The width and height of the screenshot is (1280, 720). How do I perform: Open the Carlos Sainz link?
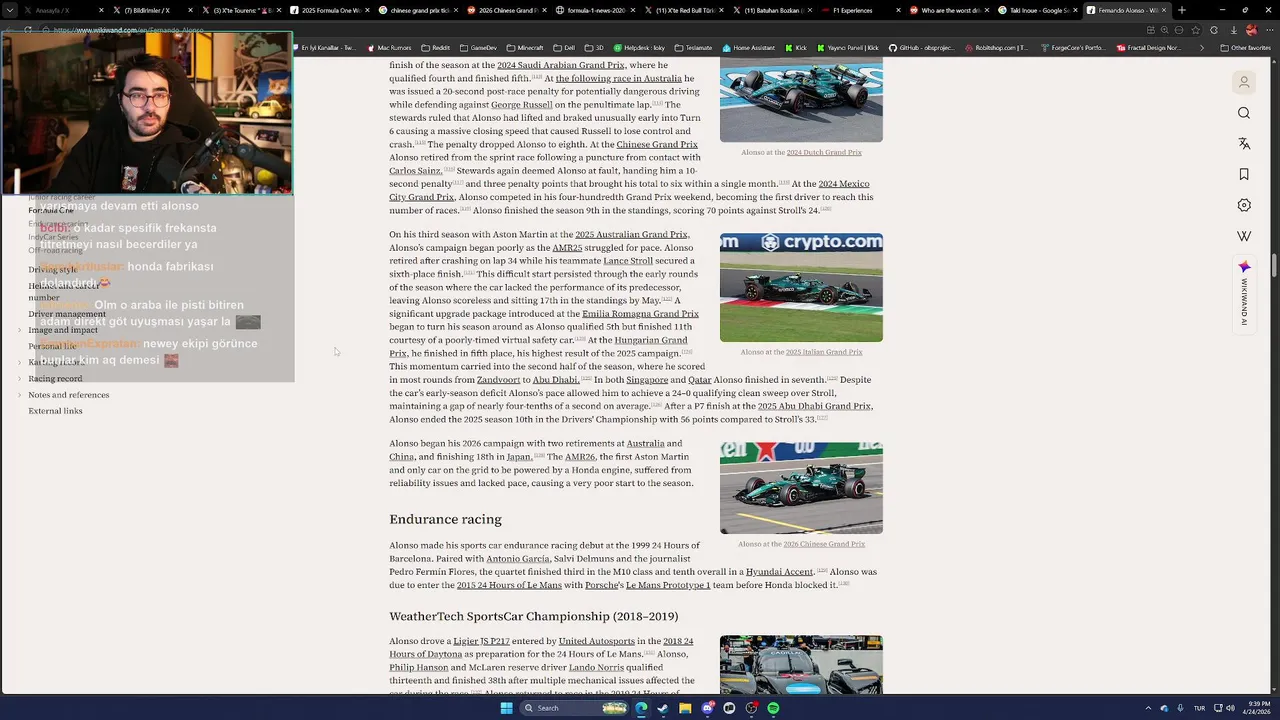[x=415, y=171]
